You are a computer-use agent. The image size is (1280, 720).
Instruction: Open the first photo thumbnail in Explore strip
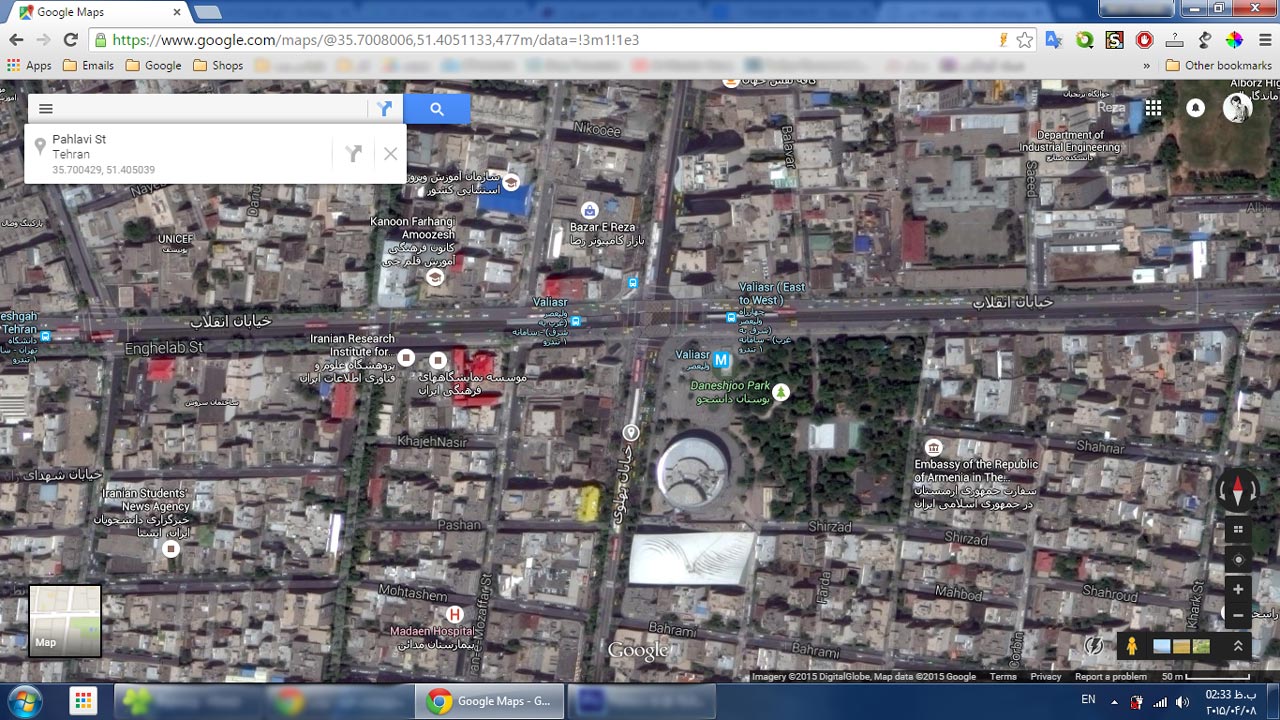coord(1161,646)
